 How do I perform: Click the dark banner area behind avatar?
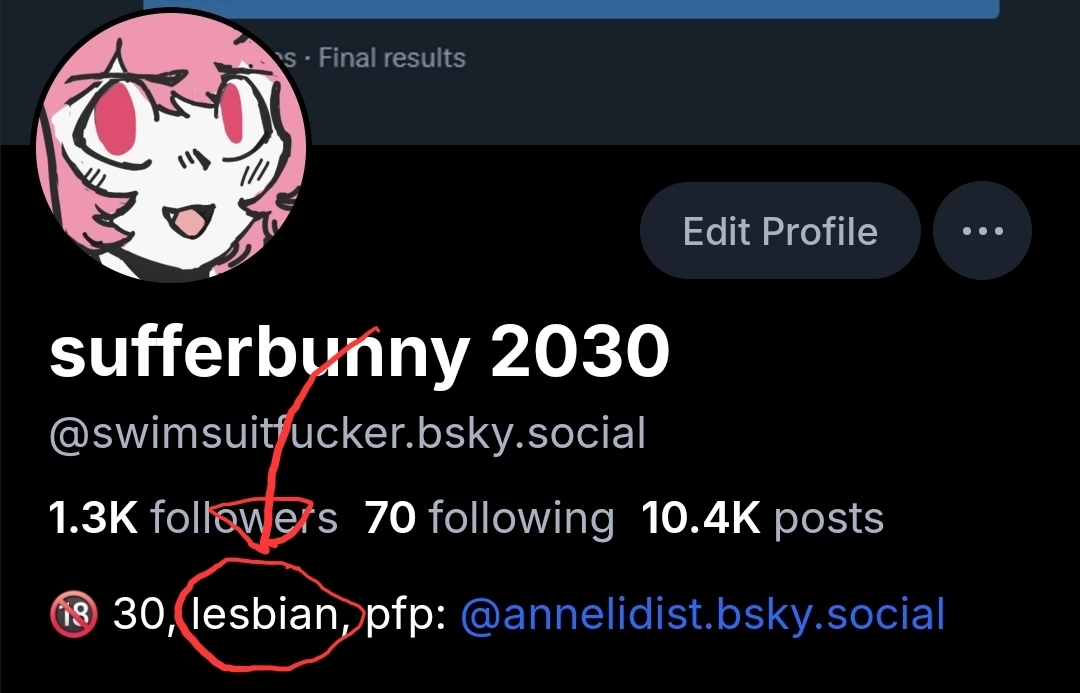click(x=689, y=90)
